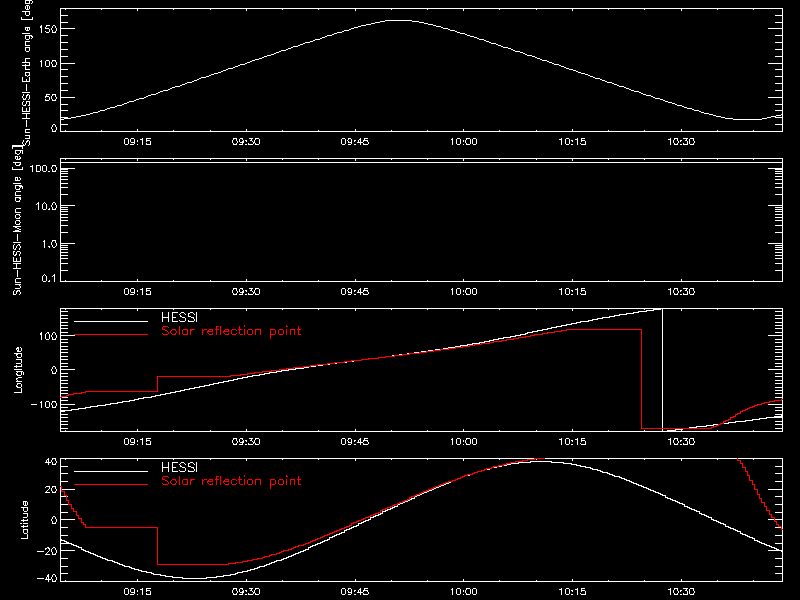
Task: Click 09:15 time label under Latitude plot
Action: [137, 592]
